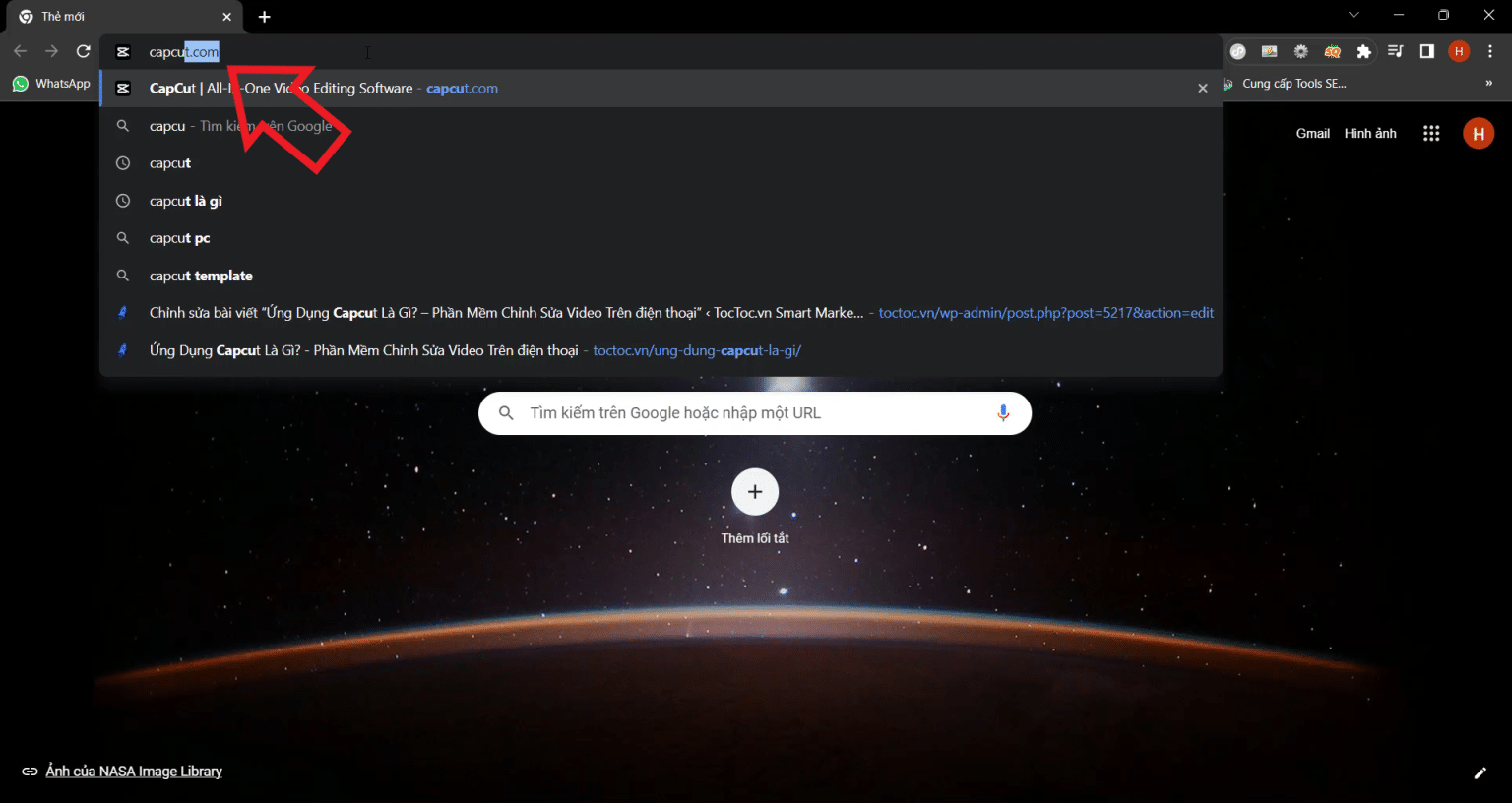Add a shortcut with "Thêm lối tắt"
Viewport: 1512px width, 803px height.
click(755, 507)
